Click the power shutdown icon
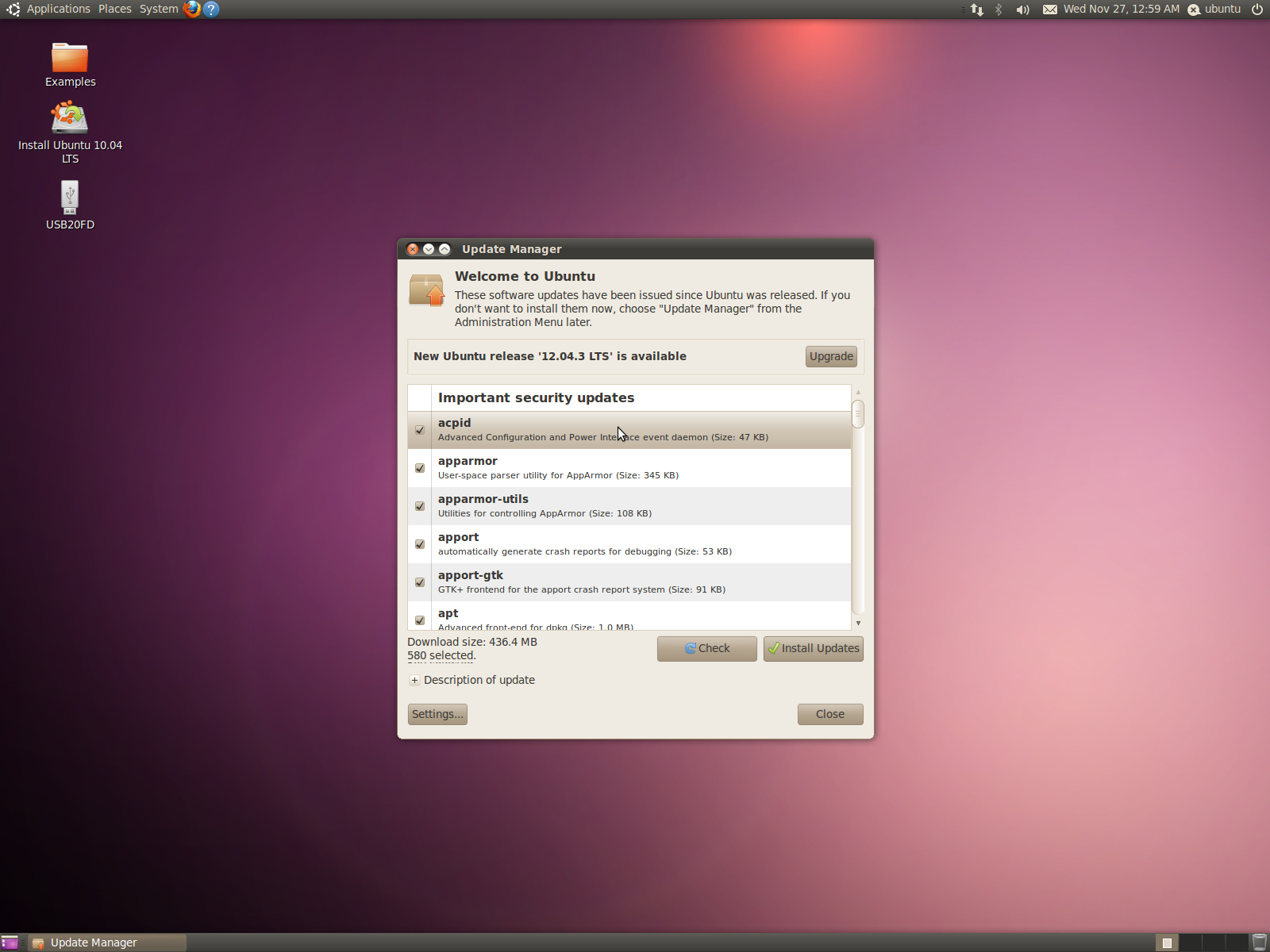The image size is (1270, 952). [x=1257, y=10]
